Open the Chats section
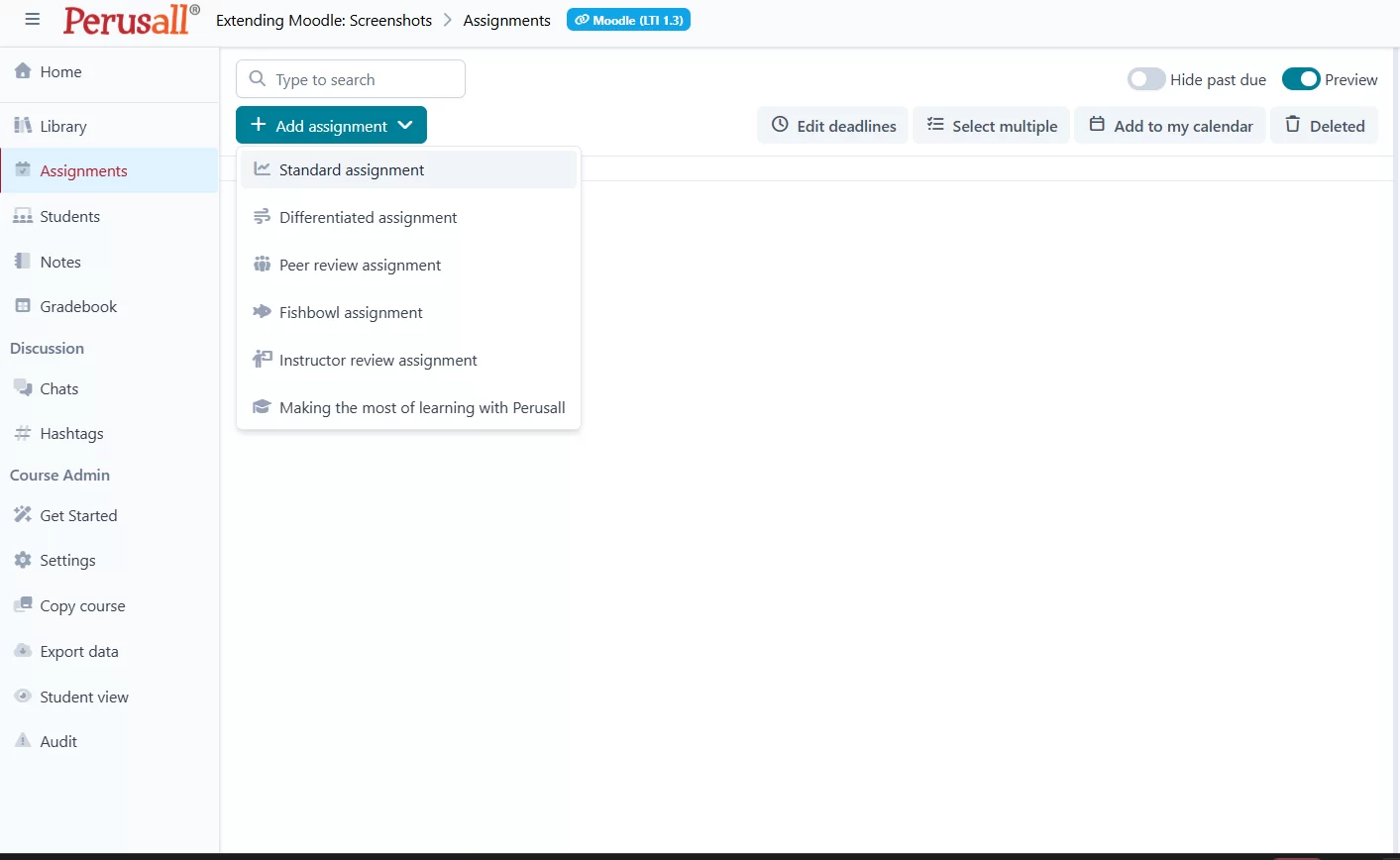This screenshot has height=860, width=1400. click(x=58, y=389)
